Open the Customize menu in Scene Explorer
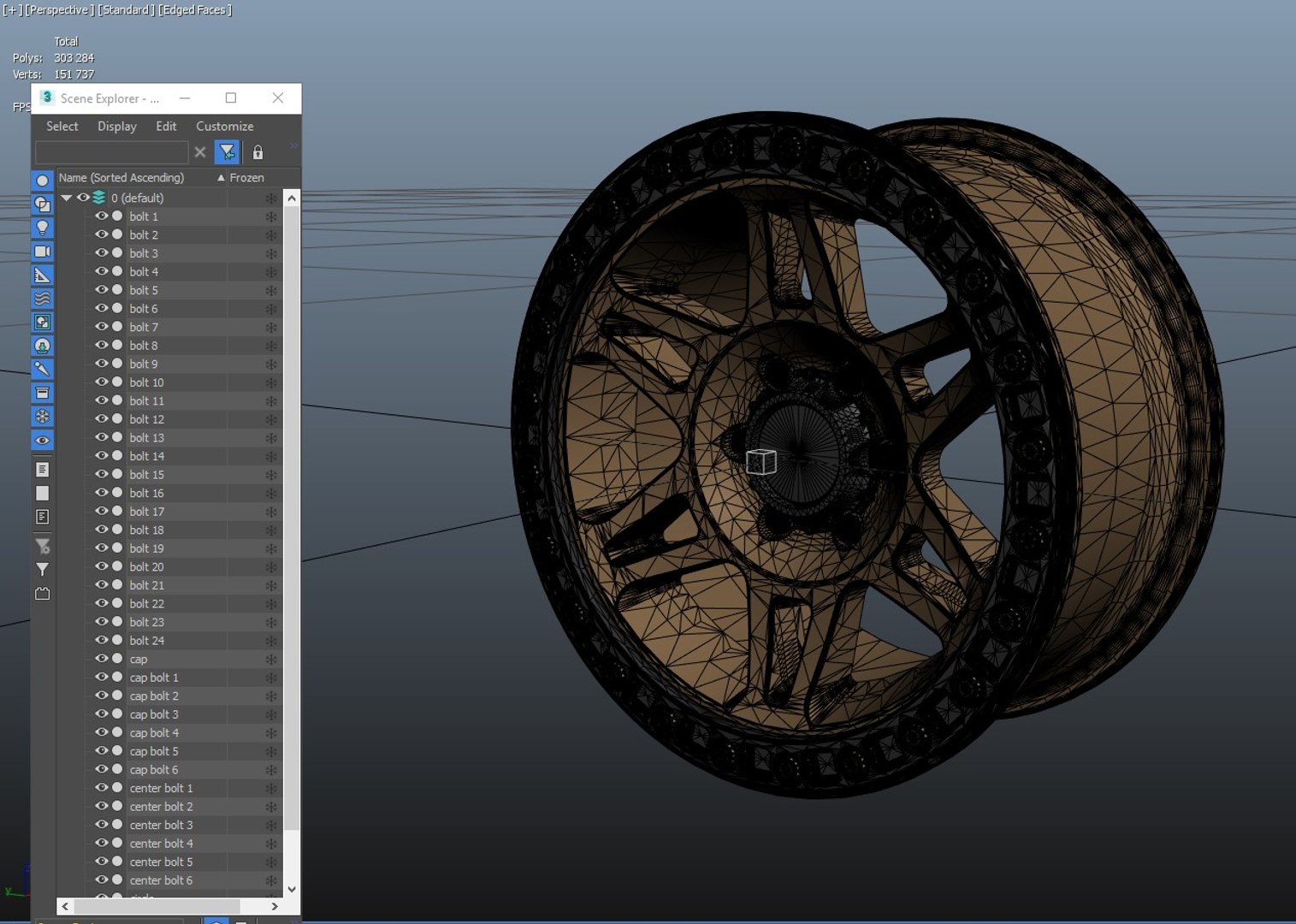Screen dimensions: 1296x924 (225, 127)
